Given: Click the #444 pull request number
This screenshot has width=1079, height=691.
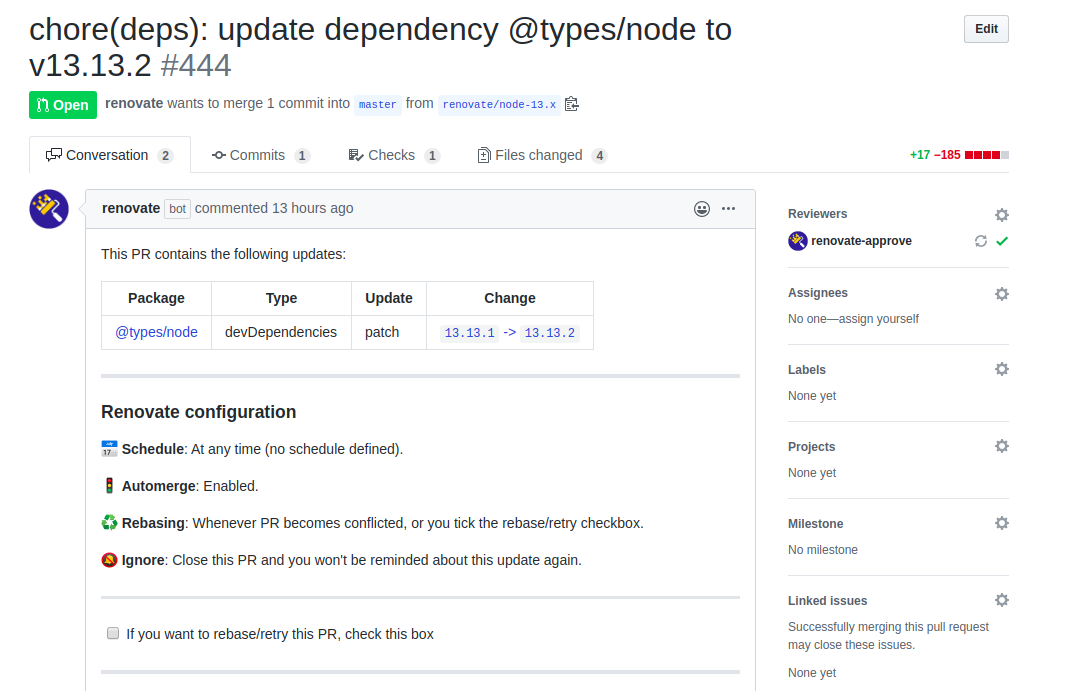Looking at the screenshot, I should click(x=196, y=66).
